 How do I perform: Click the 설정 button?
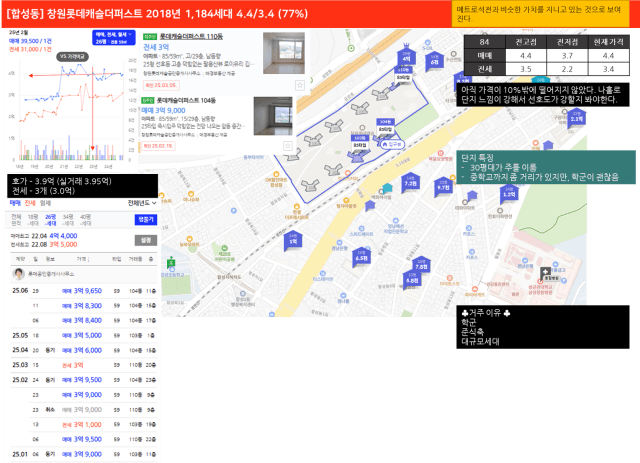tap(145, 240)
